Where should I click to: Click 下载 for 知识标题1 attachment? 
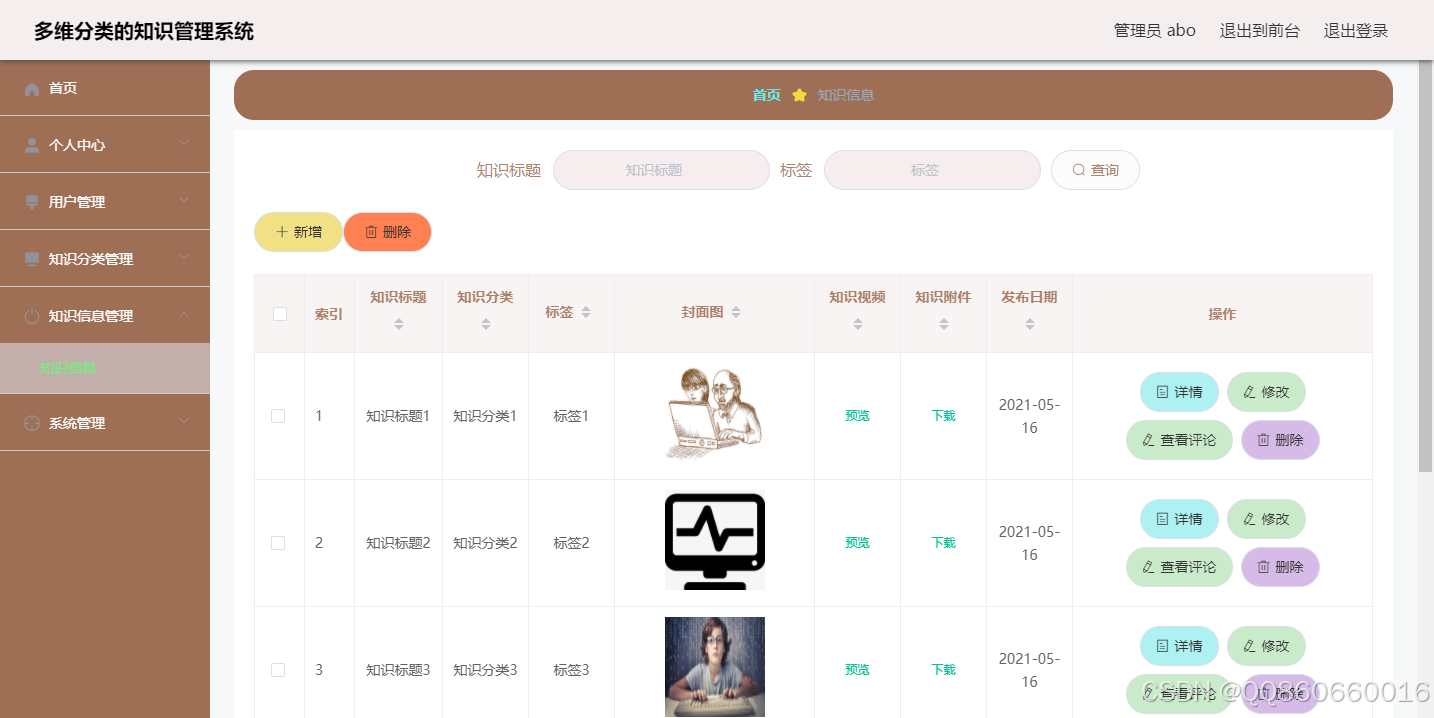pos(944,416)
